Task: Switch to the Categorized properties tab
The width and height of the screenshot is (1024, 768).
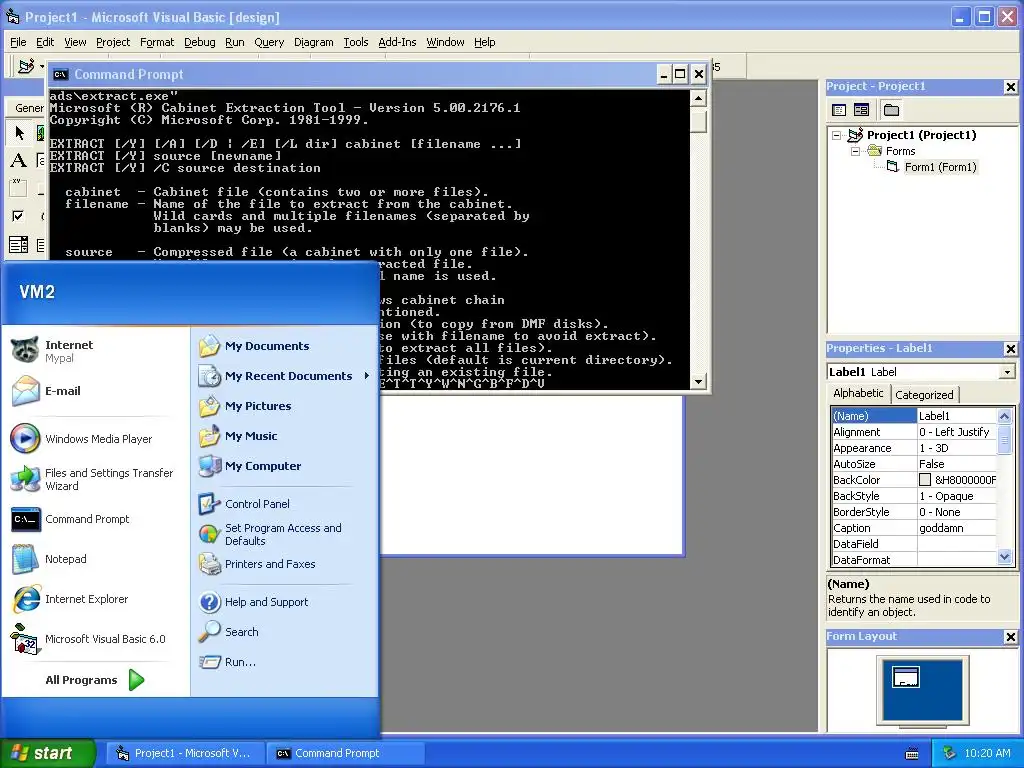Action: coord(924,394)
